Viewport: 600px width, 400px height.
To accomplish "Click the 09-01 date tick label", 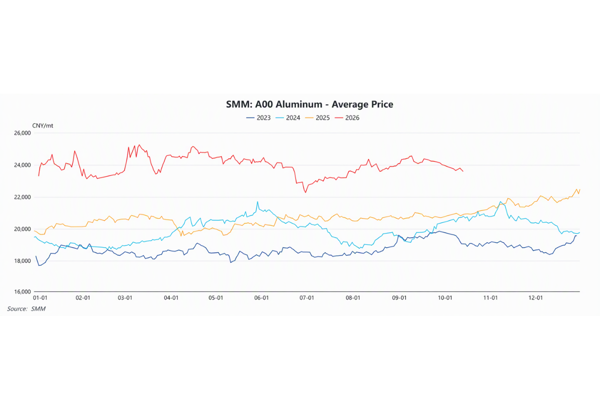I will tap(399, 298).
